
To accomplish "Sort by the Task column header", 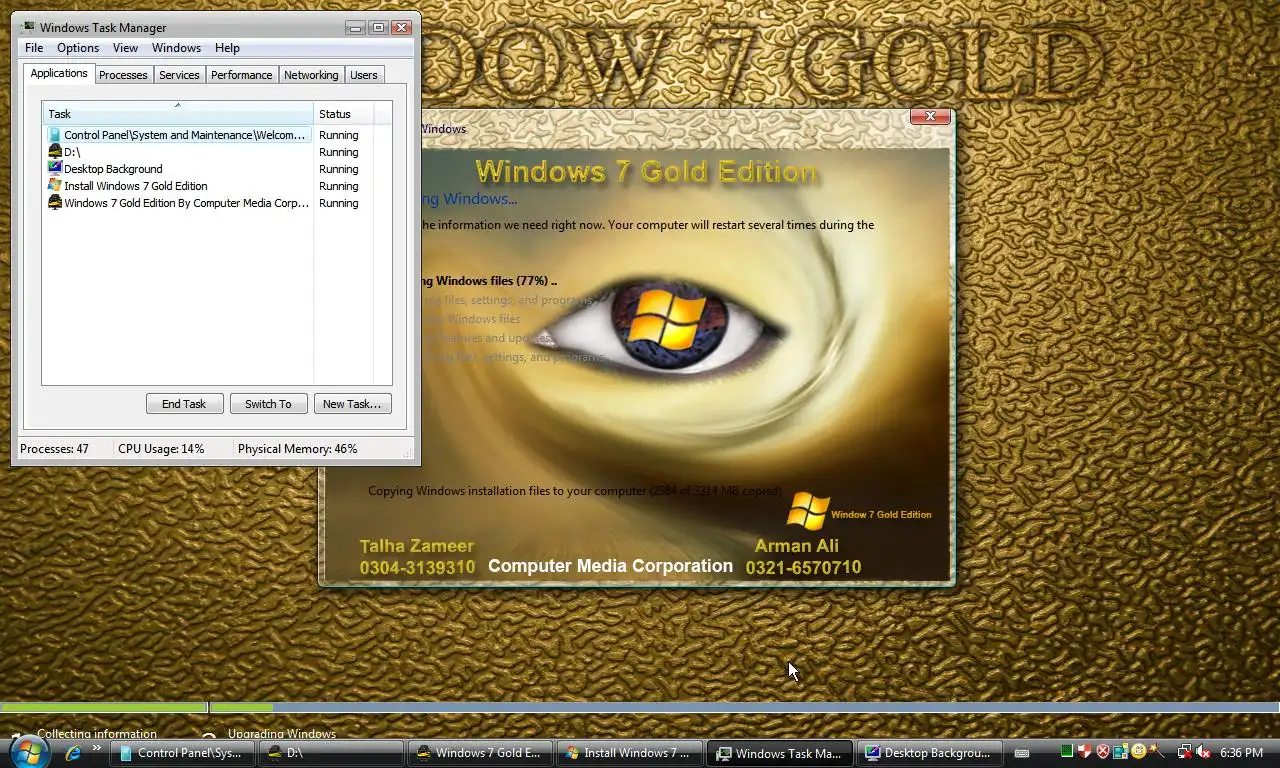I will coord(178,114).
